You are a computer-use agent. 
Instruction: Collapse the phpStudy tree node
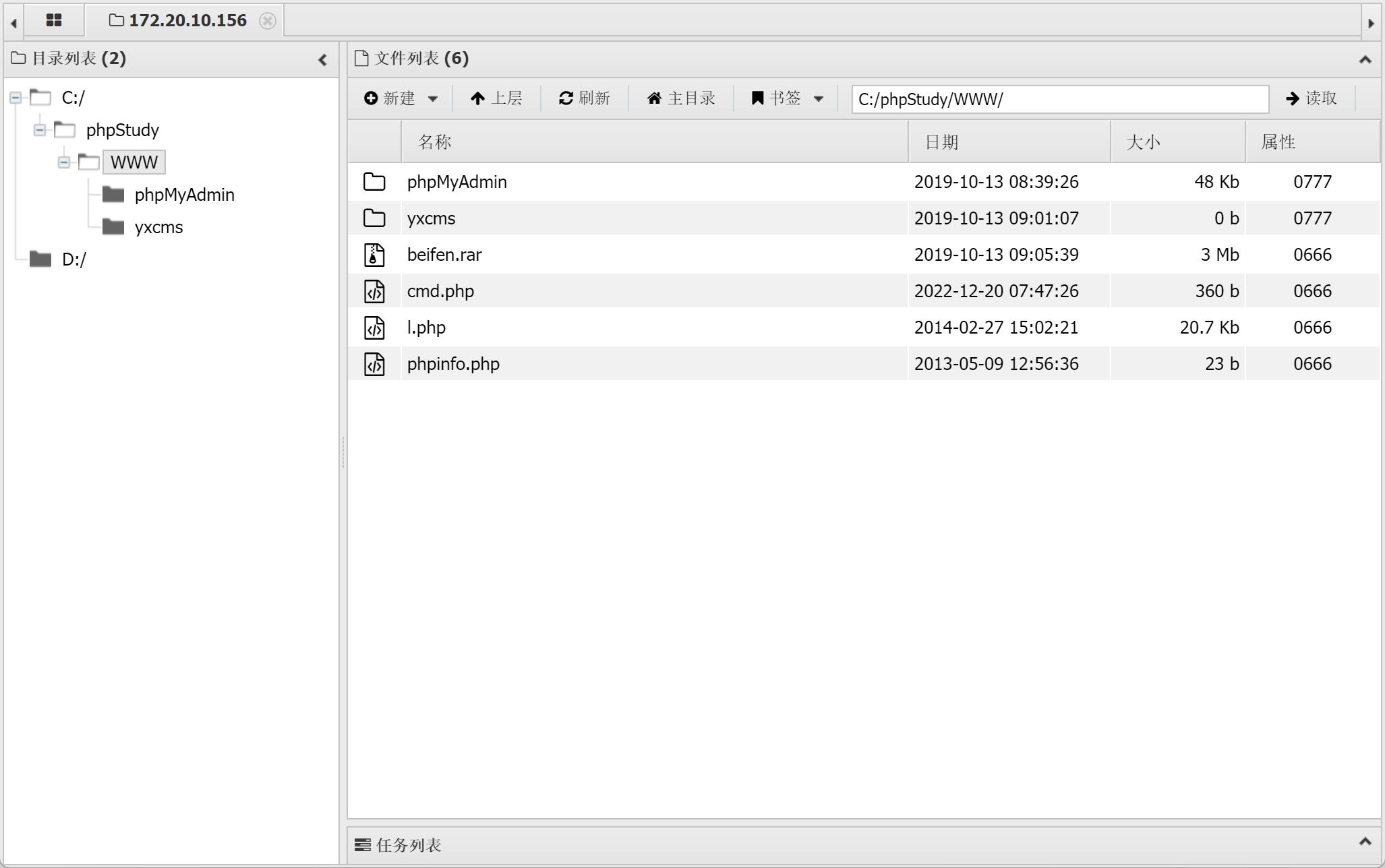[40, 130]
